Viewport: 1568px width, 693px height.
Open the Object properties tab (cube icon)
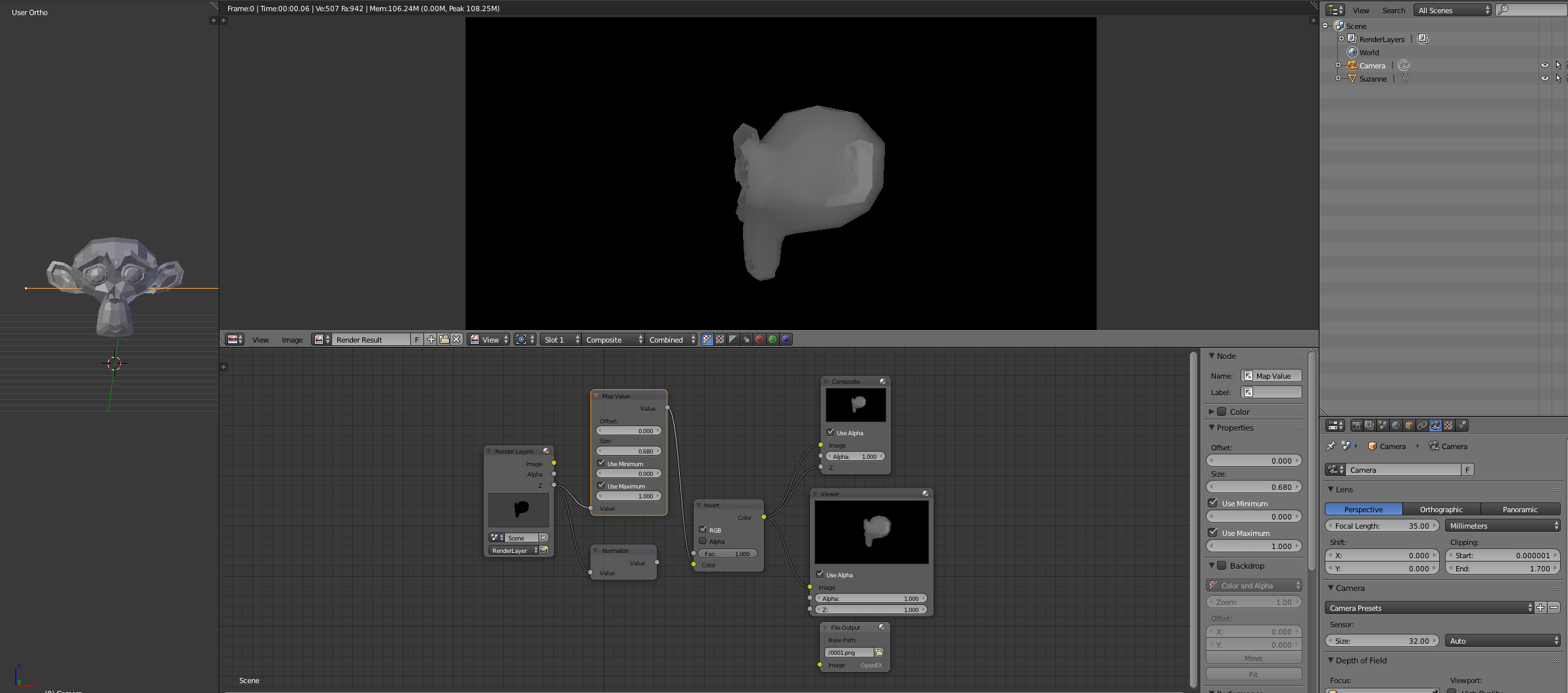[1409, 425]
